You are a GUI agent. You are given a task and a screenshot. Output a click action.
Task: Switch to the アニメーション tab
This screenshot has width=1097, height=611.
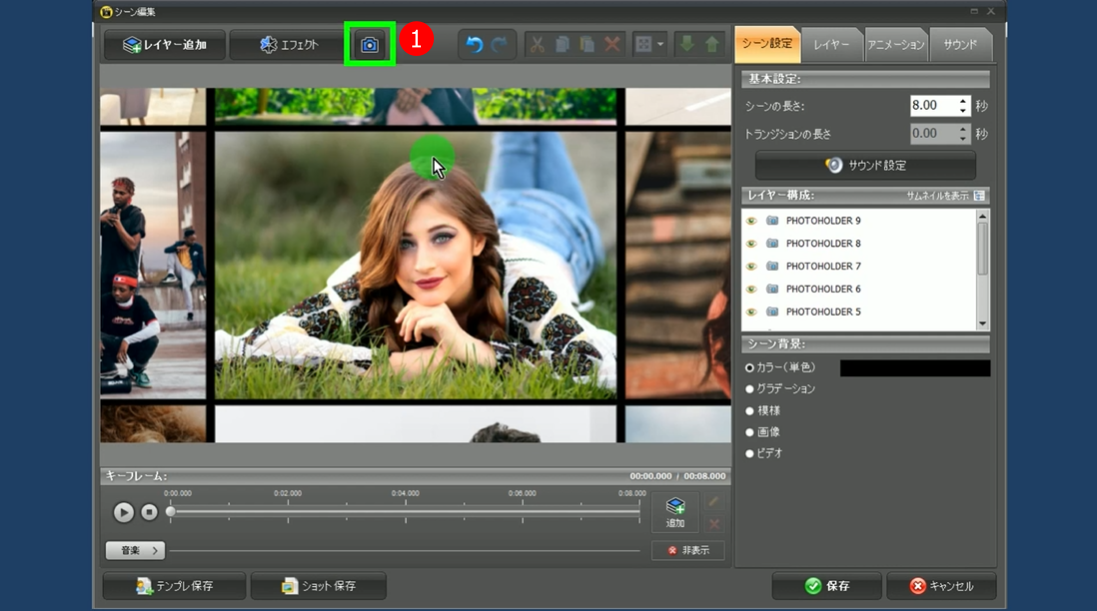pyautogui.click(x=895, y=45)
